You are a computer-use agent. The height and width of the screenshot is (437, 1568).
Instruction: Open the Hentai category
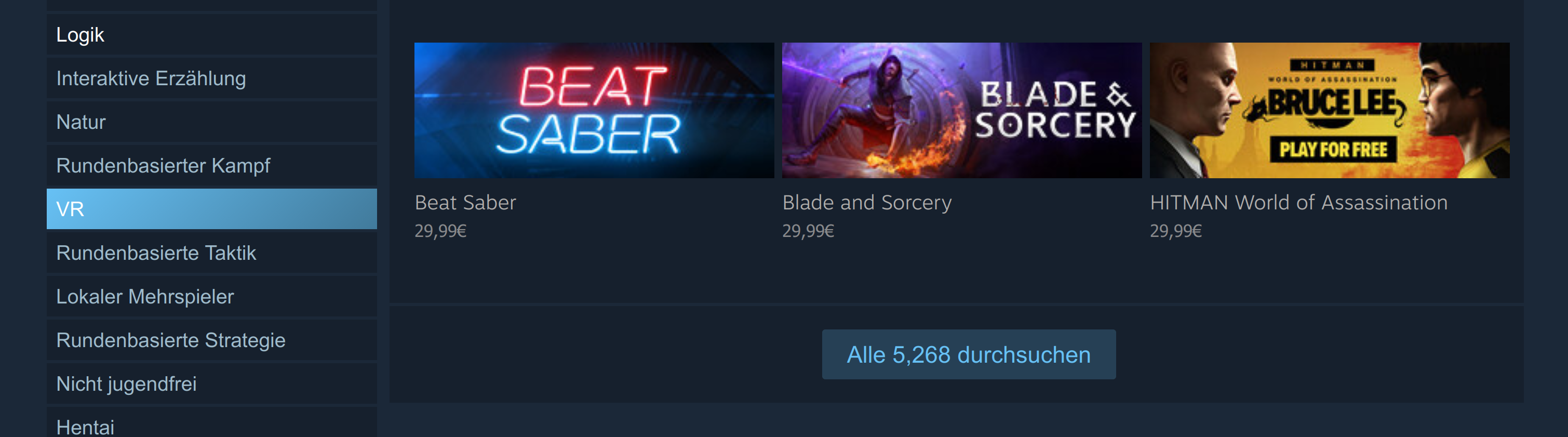tap(212, 423)
